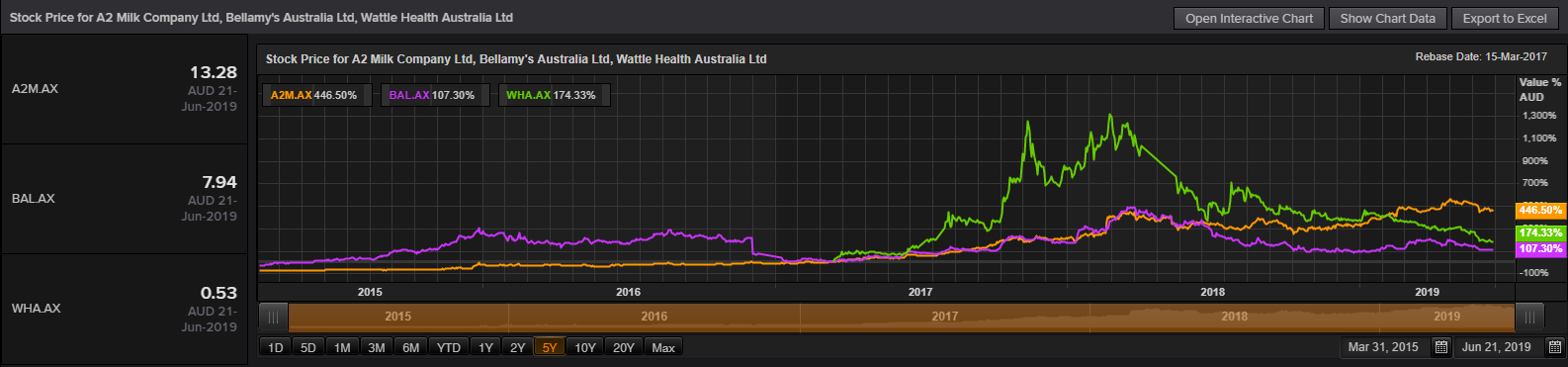Screen dimensions: 1568x367
Task: Toggle the BAL.AX legend entry
Action: pyautogui.click(x=434, y=95)
